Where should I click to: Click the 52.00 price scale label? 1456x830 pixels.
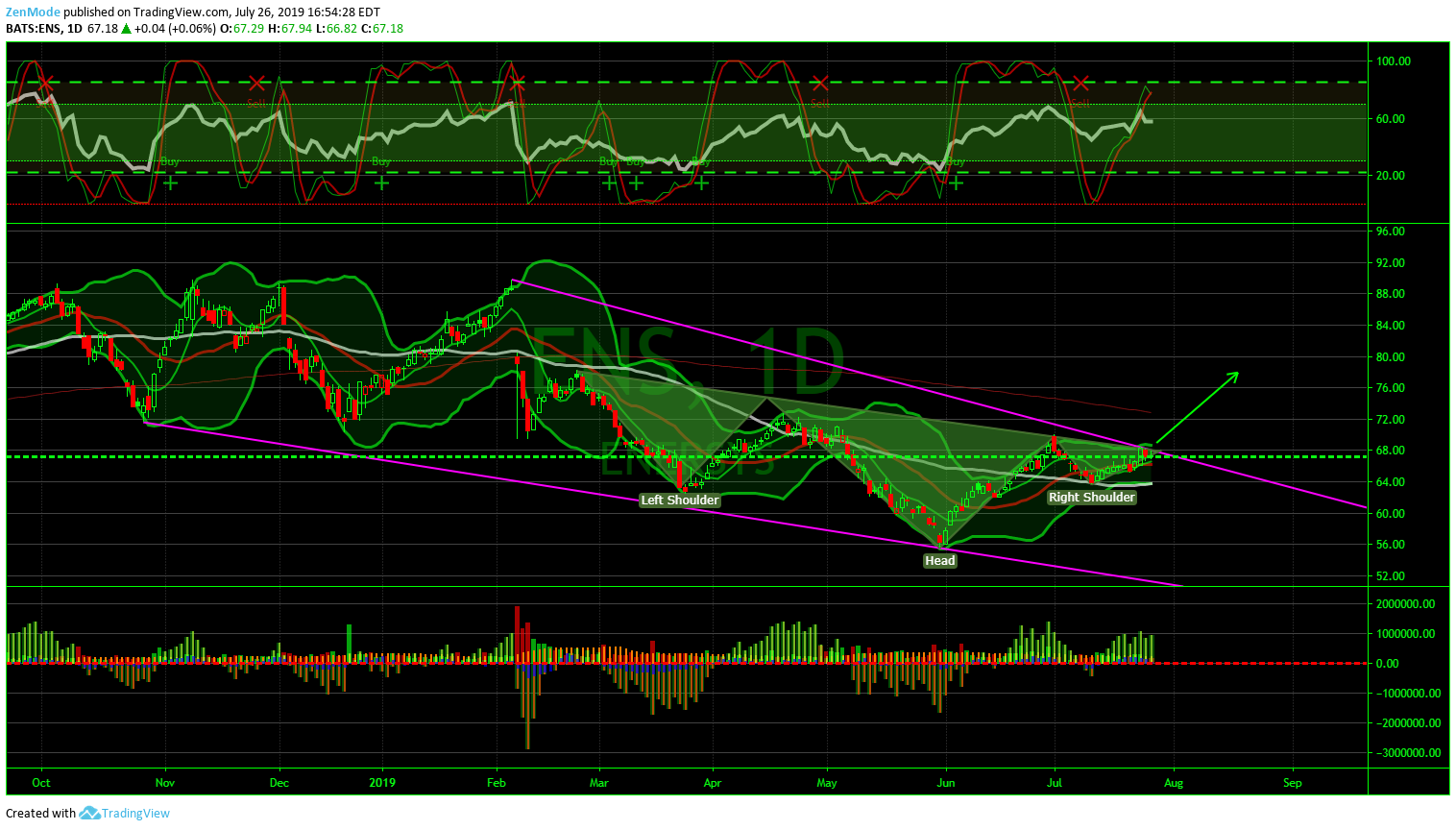(1390, 576)
